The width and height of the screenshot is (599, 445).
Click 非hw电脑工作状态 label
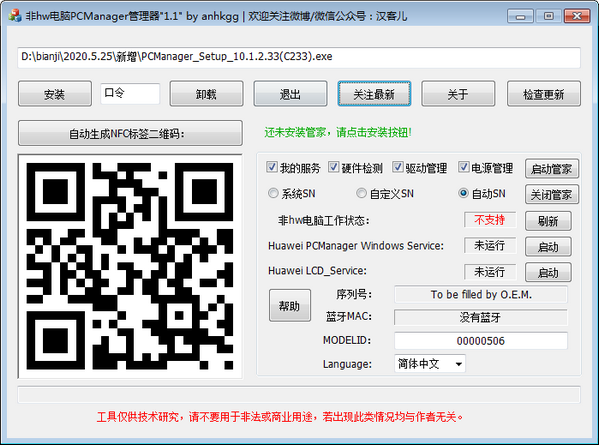324,220
